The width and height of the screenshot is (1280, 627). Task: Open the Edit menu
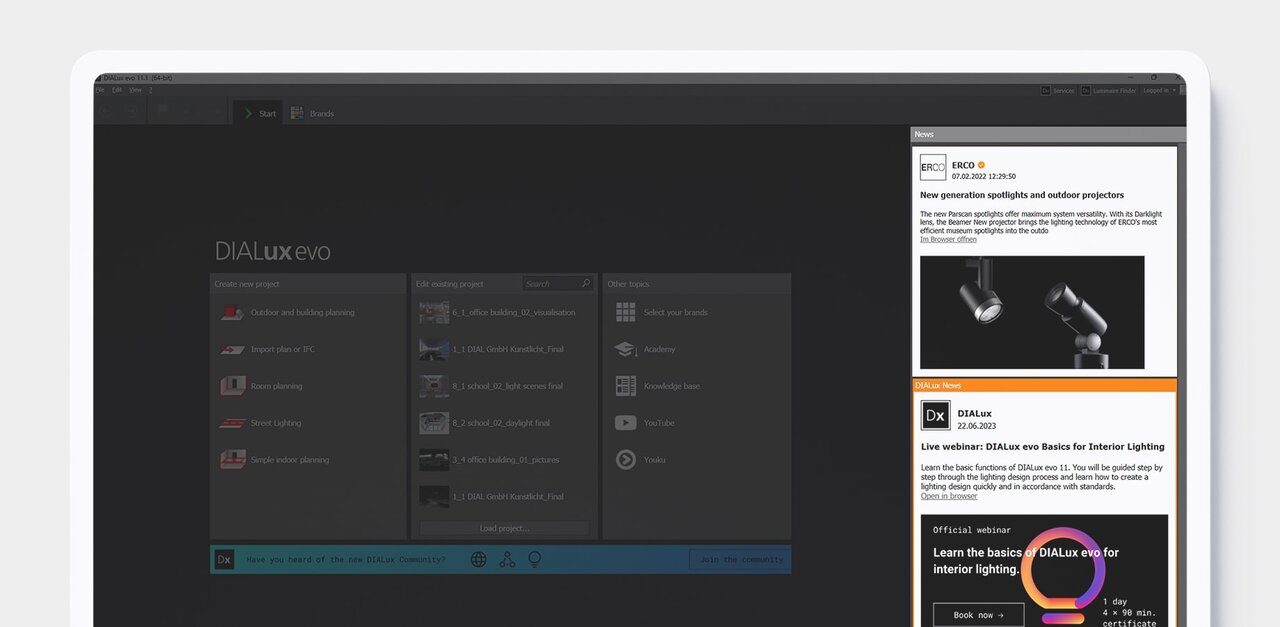pos(117,90)
